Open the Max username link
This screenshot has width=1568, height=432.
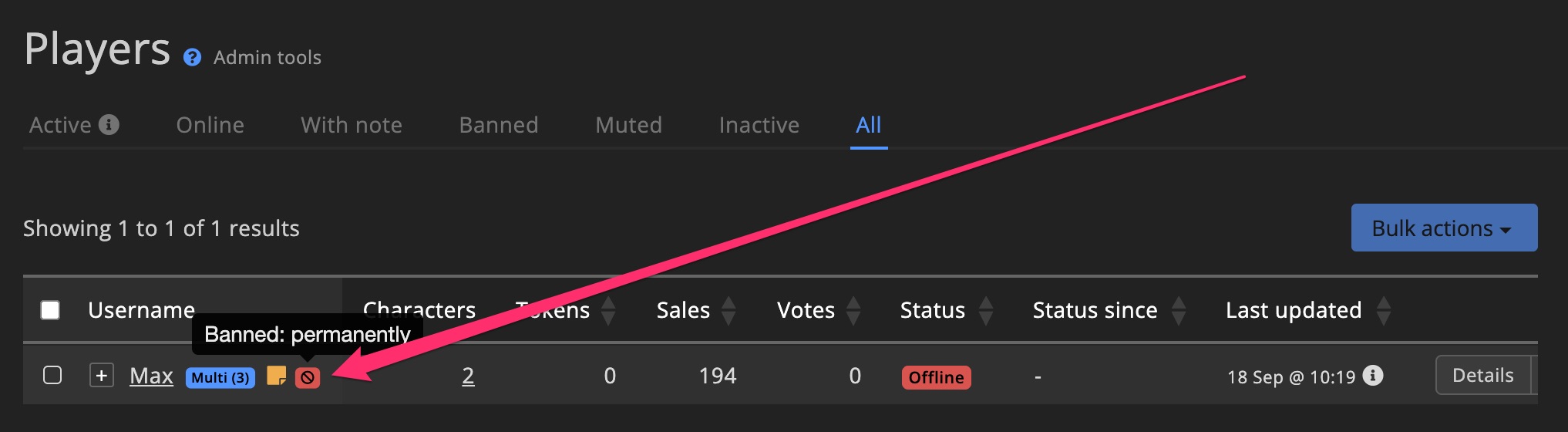point(151,376)
